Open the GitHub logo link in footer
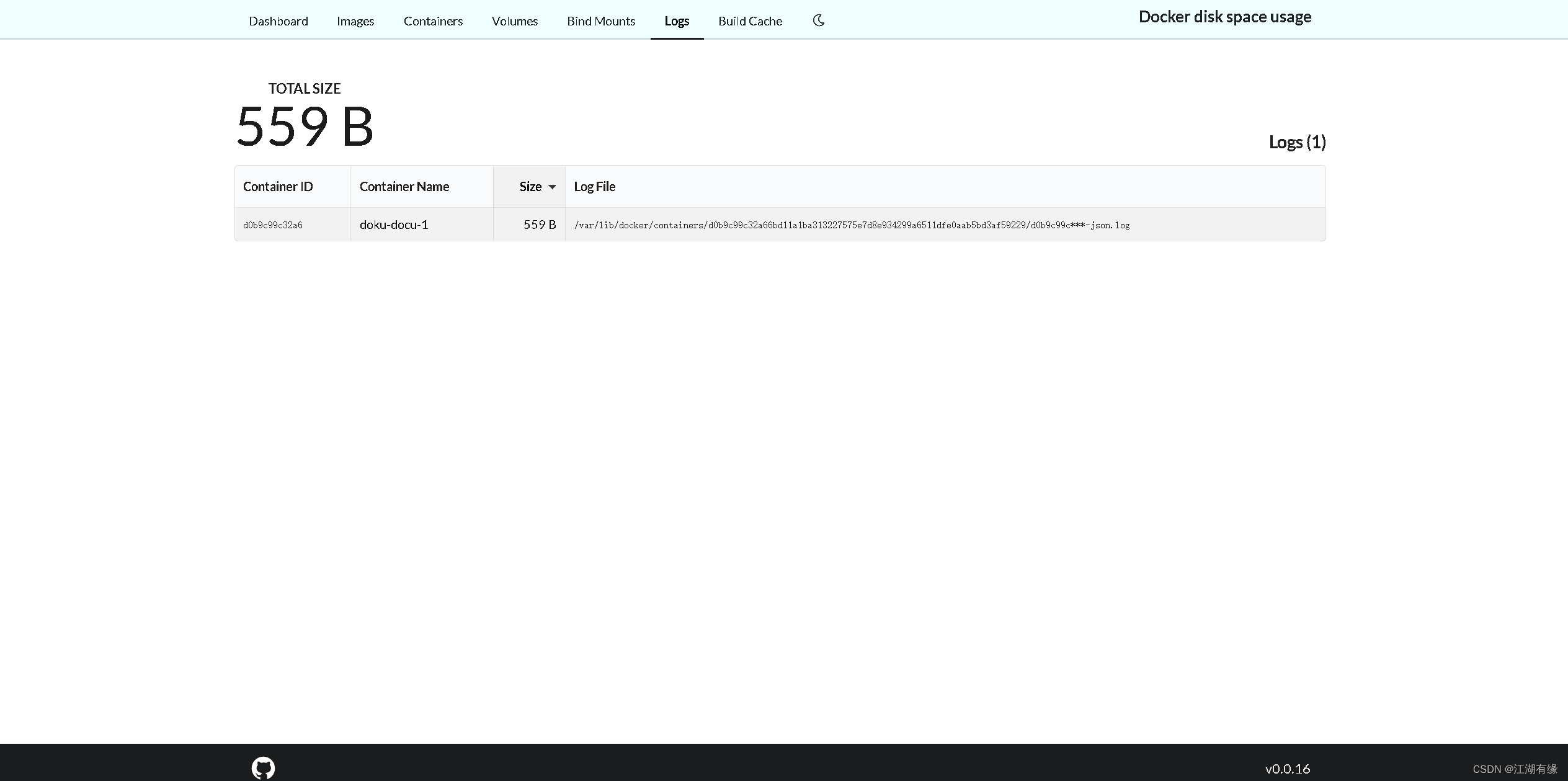The width and height of the screenshot is (1568, 781). [x=263, y=768]
